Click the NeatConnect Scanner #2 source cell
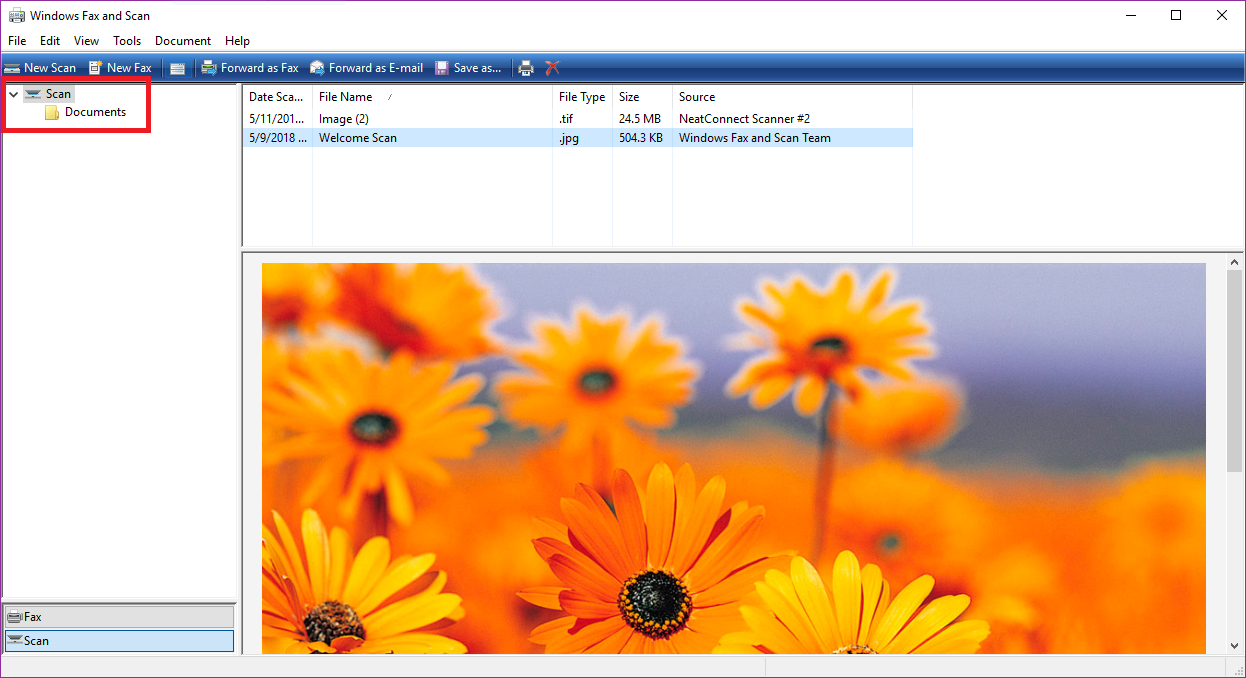The height and width of the screenshot is (678, 1246). (x=744, y=119)
